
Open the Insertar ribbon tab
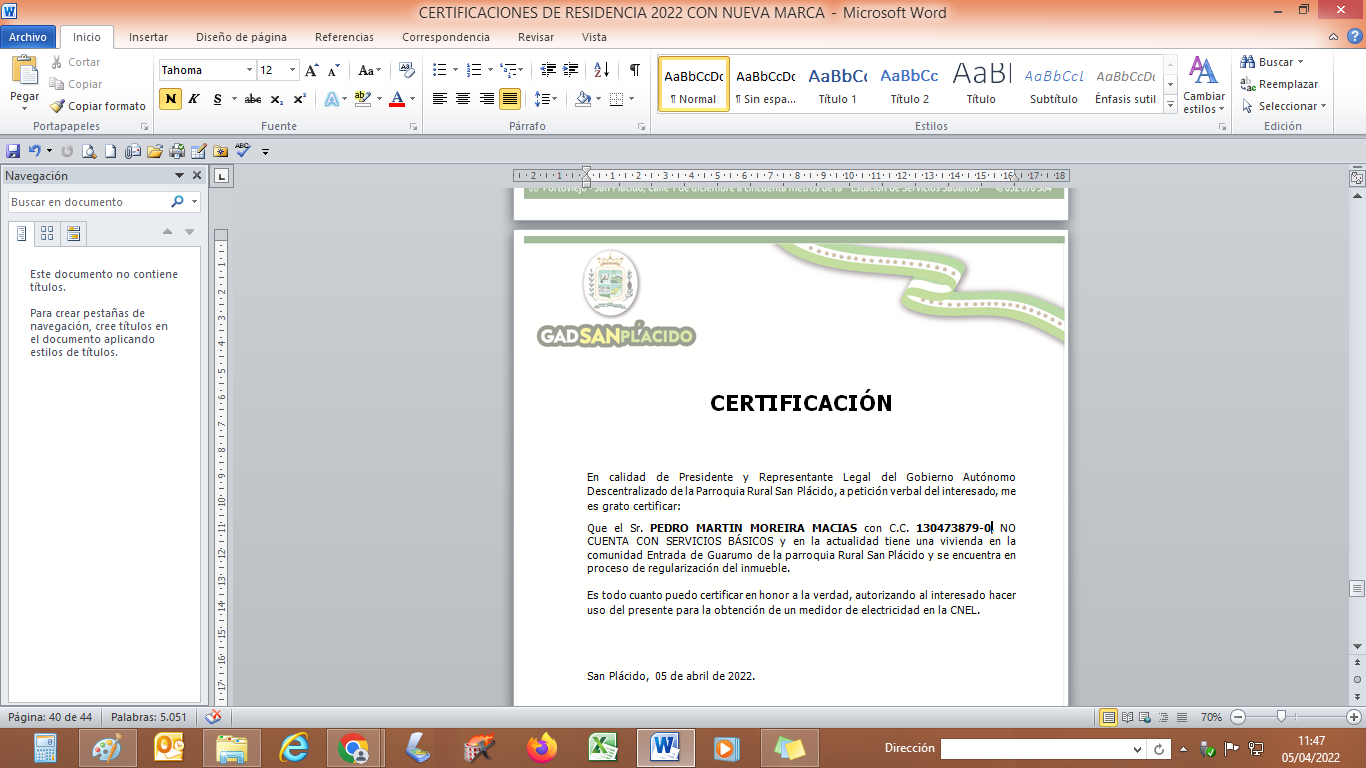[148, 37]
